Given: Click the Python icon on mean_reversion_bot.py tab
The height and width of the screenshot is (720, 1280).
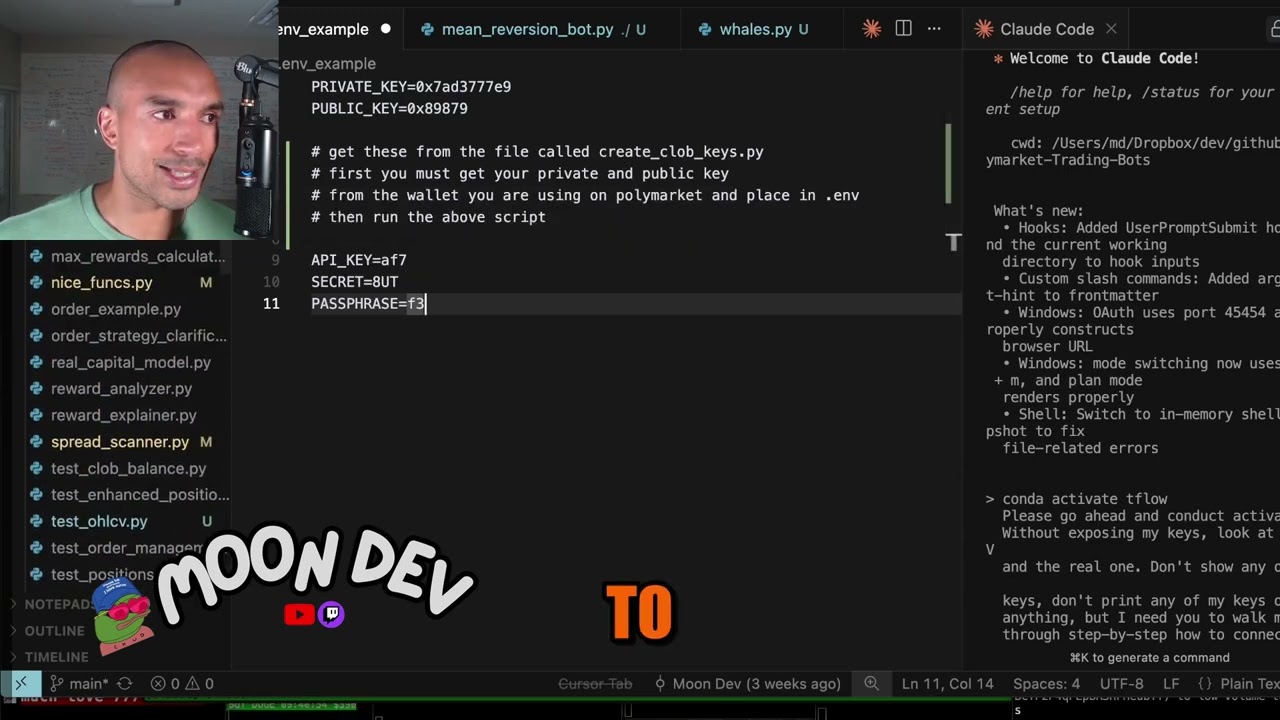Looking at the screenshot, I should (428, 29).
